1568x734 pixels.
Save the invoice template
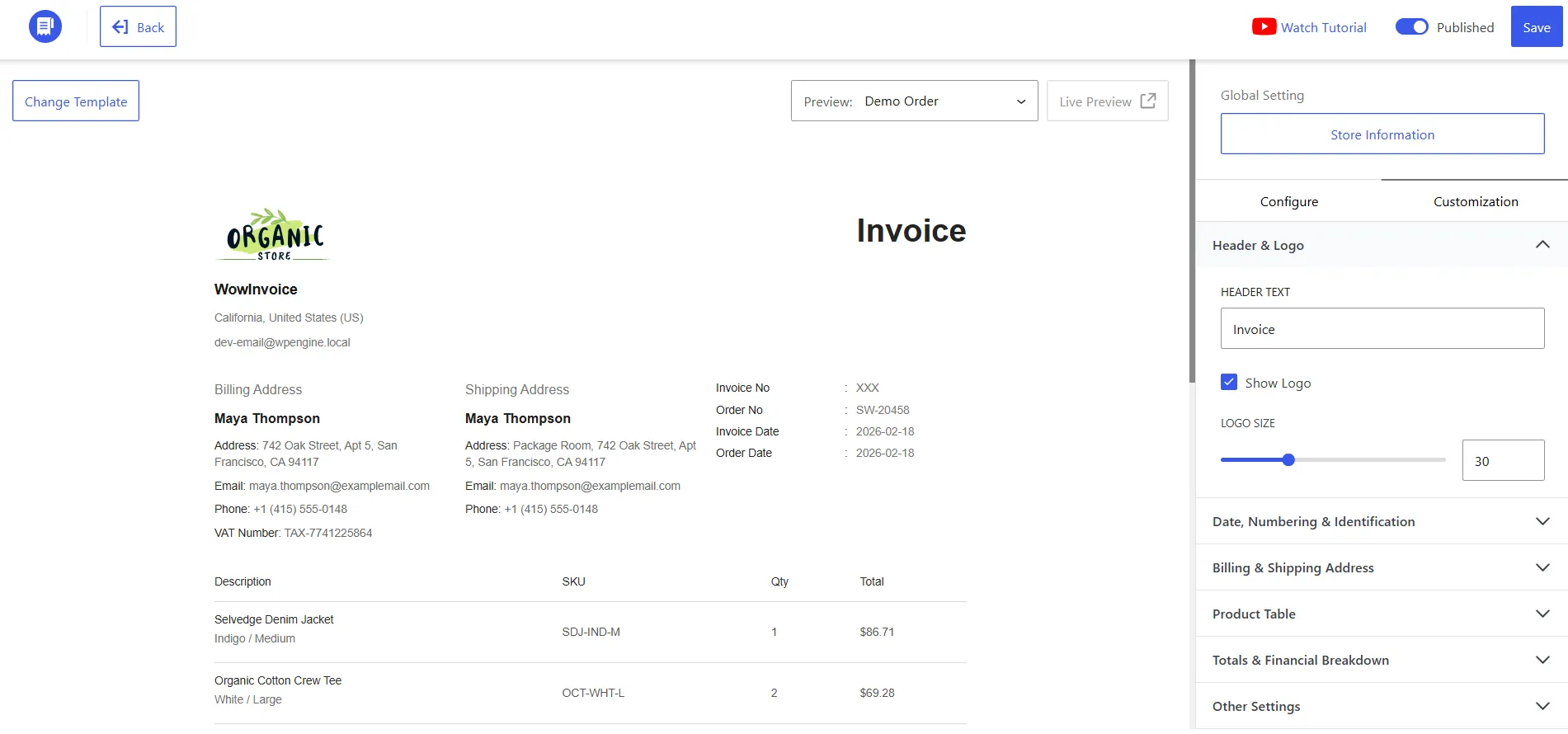click(1536, 26)
